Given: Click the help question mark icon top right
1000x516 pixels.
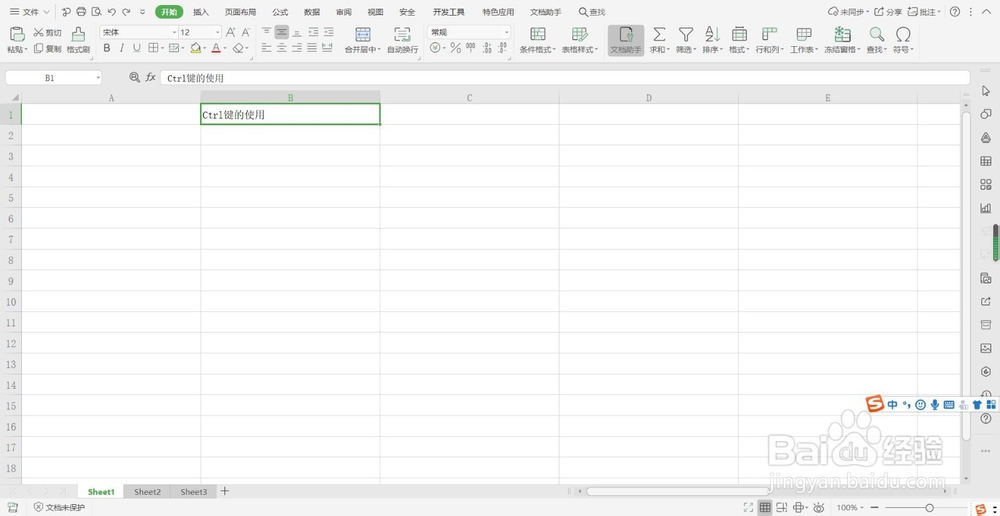Looking at the screenshot, I should click(955, 11).
